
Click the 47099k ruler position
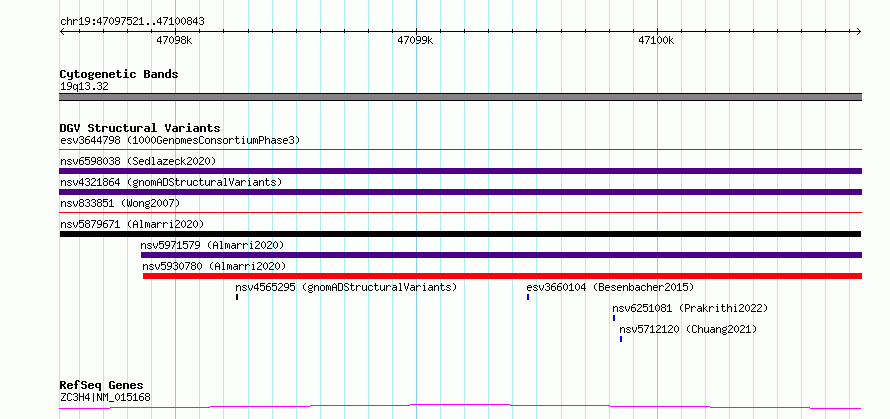point(415,40)
